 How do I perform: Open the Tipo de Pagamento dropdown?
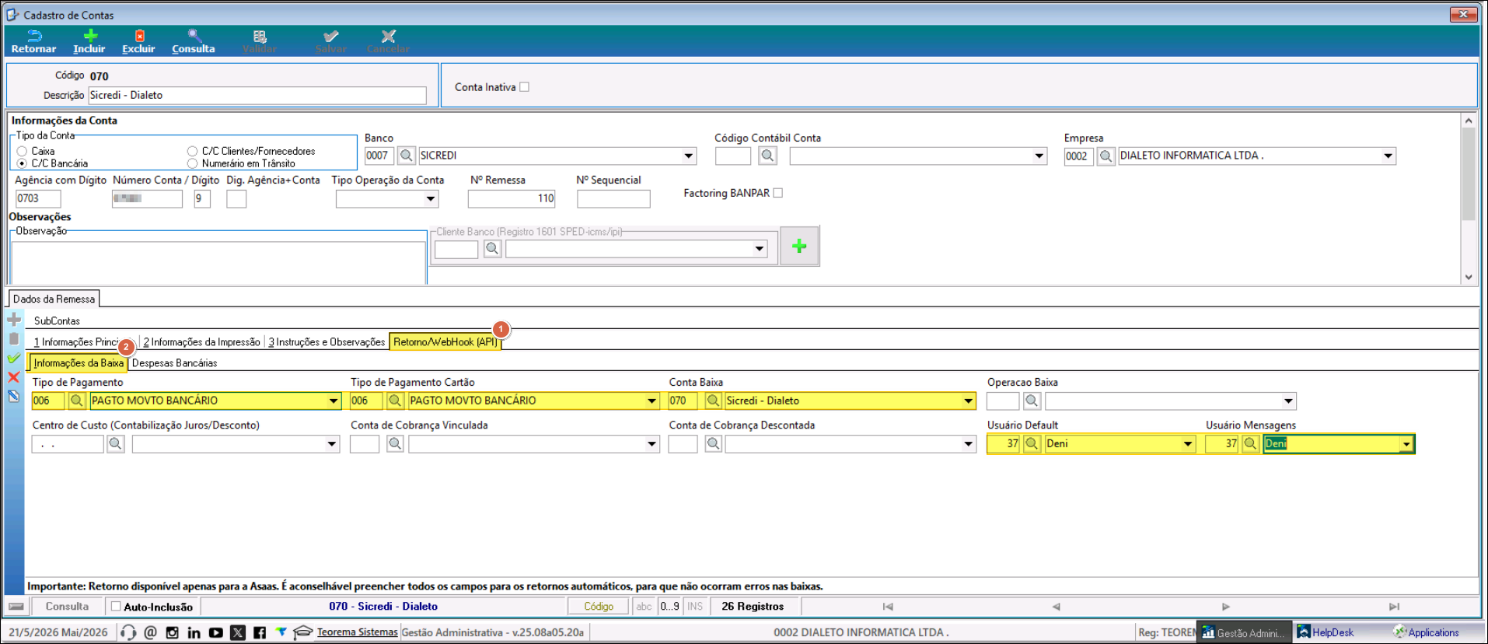(332, 401)
